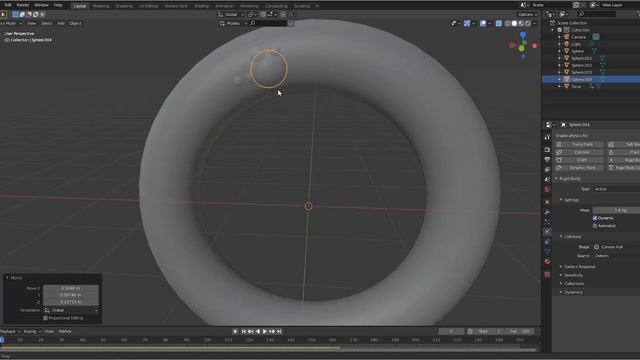Open the Scene properties tab
This screenshot has height=360, width=640.
coord(547,179)
